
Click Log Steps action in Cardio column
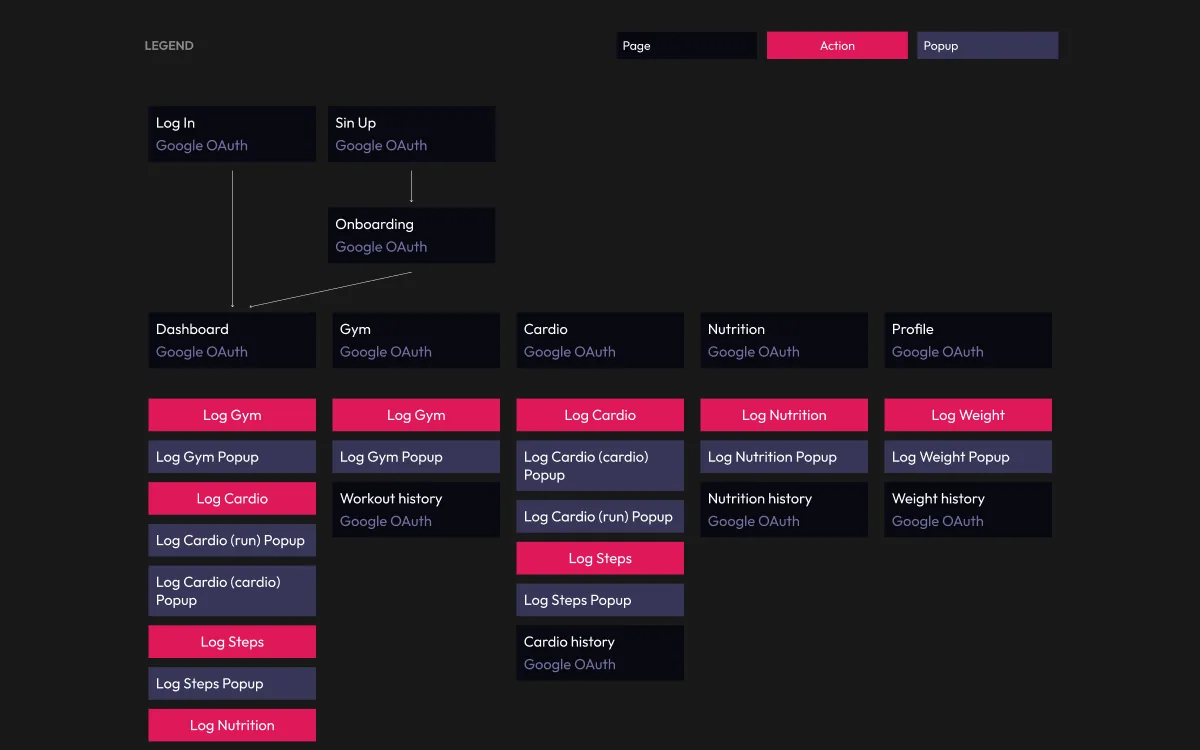[600, 558]
